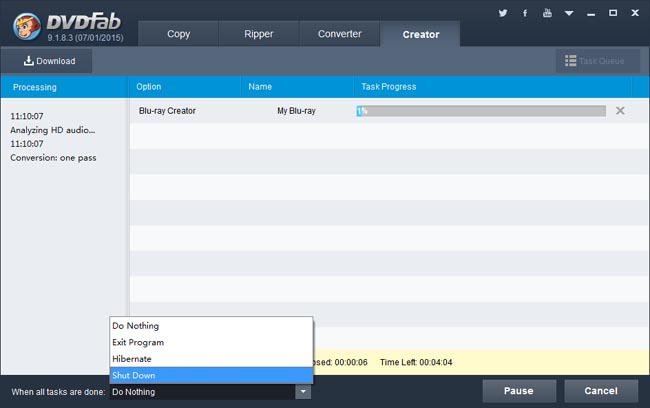Image resolution: width=650 pixels, height=408 pixels.
Task: Click the Download button with arrow icon
Action: pyautogui.click(x=50, y=61)
